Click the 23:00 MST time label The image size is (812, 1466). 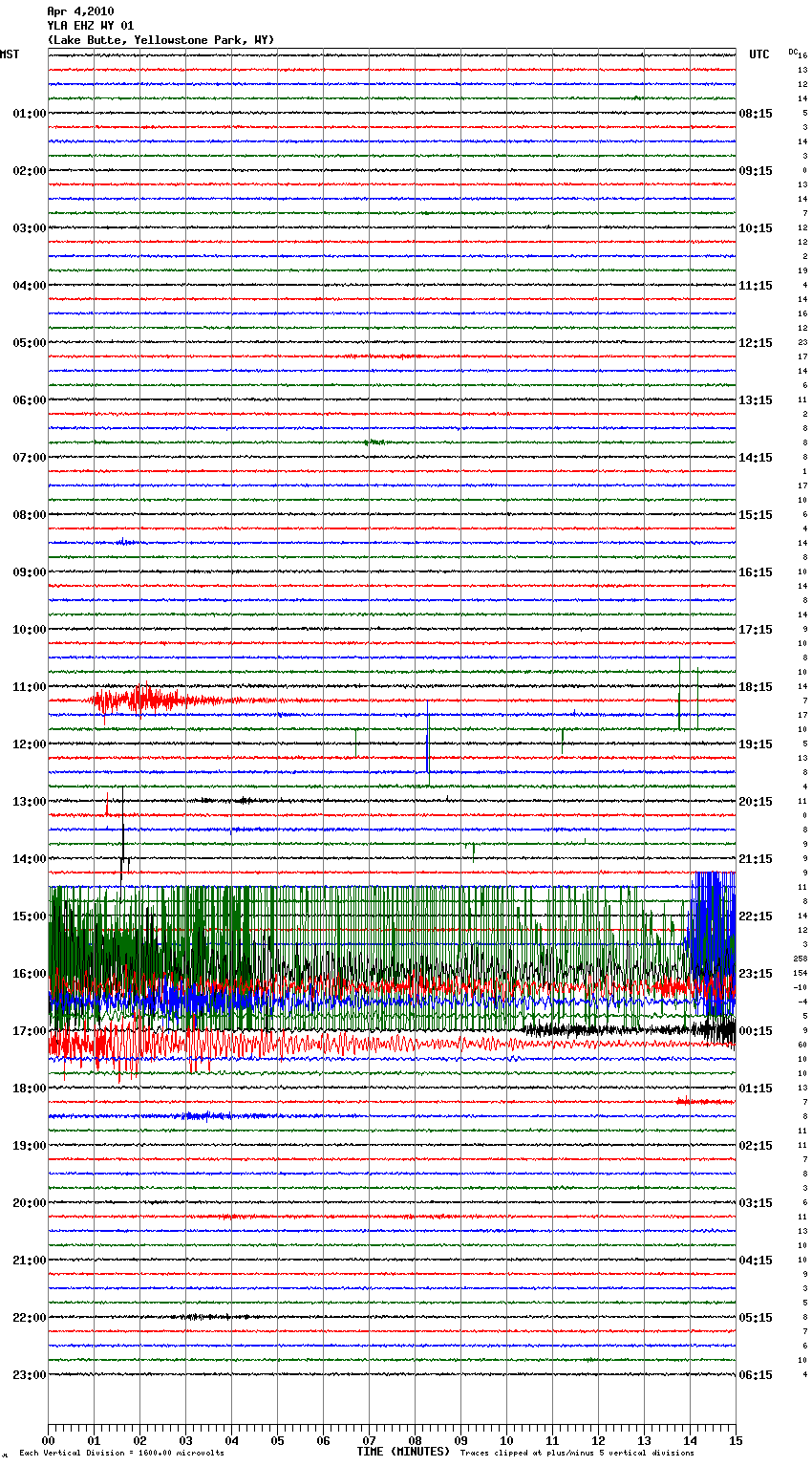click(x=29, y=1375)
